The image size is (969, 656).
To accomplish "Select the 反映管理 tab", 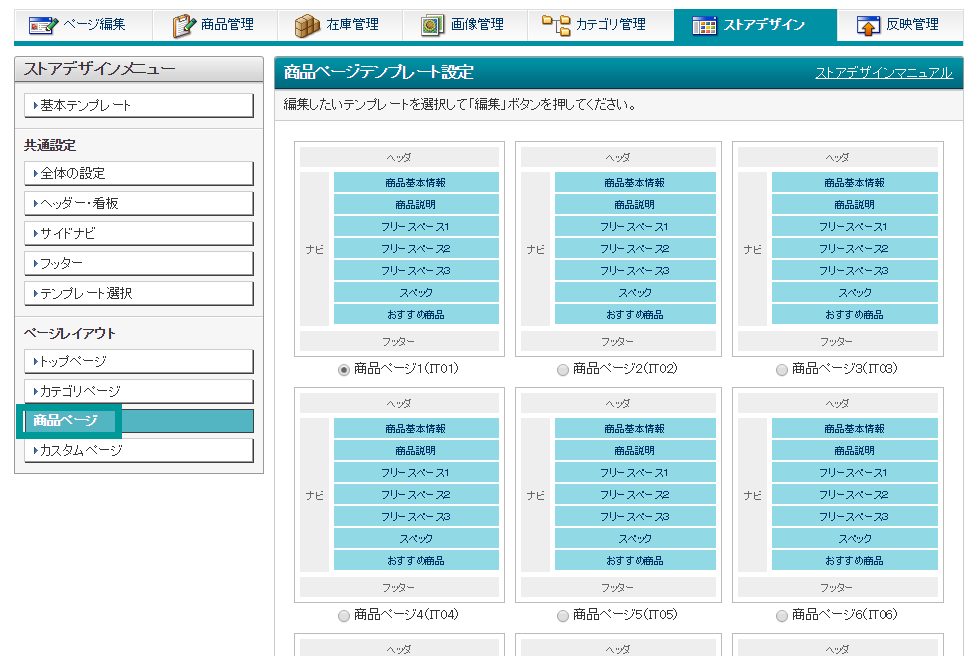I will tap(900, 25).
